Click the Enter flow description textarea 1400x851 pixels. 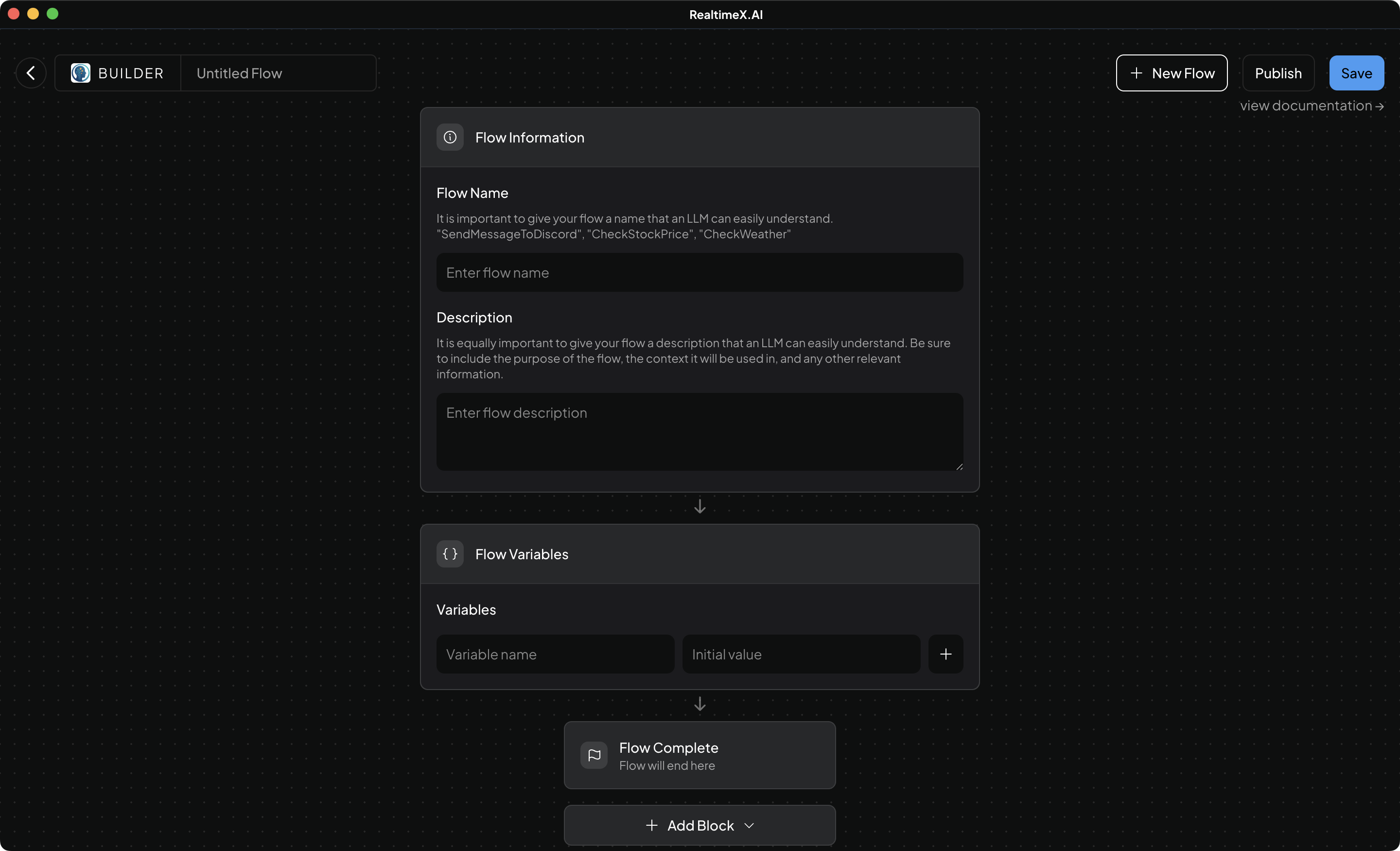[700, 432]
